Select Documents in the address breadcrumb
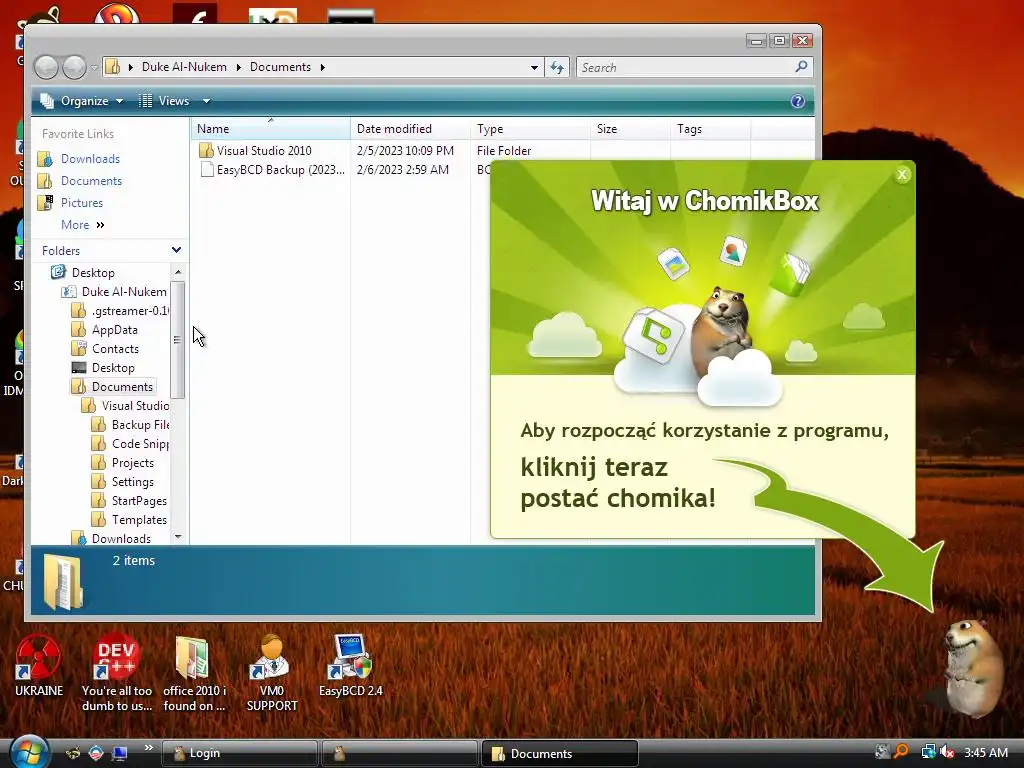The image size is (1024, 768). tap(280, 67)
